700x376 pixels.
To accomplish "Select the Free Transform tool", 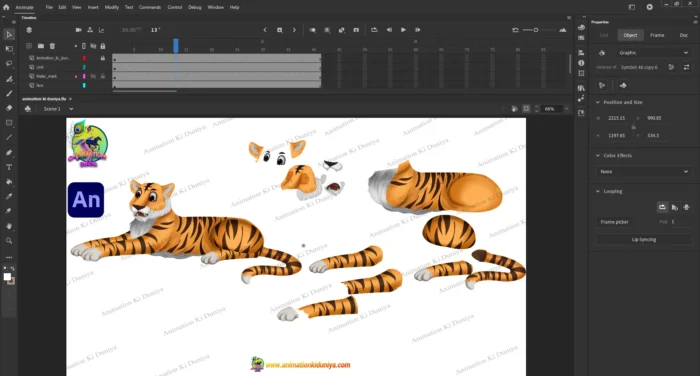I will click(x=9, y=49).
